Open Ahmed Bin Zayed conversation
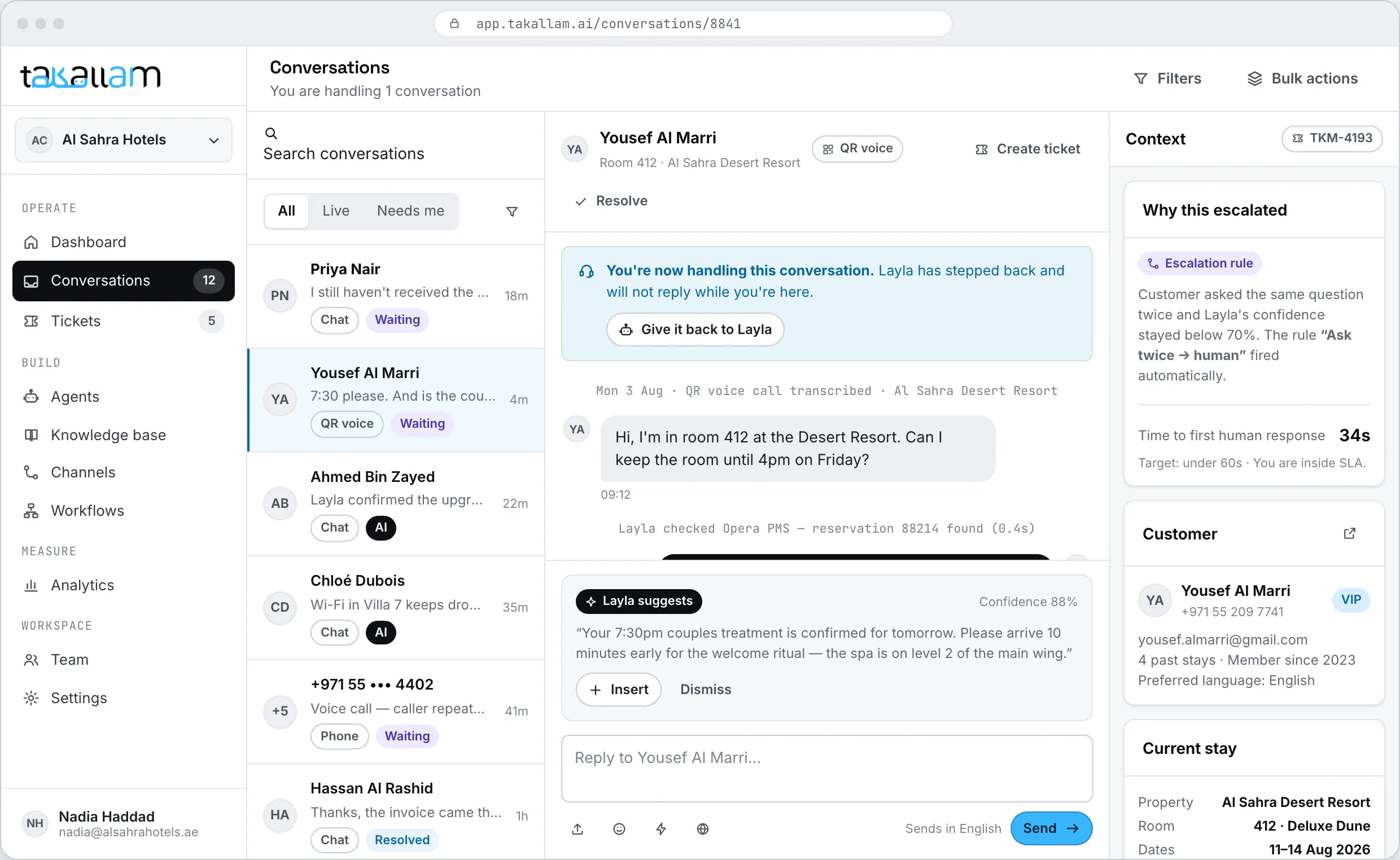This screenshot has height=860, width=1400. click(396, 504)
